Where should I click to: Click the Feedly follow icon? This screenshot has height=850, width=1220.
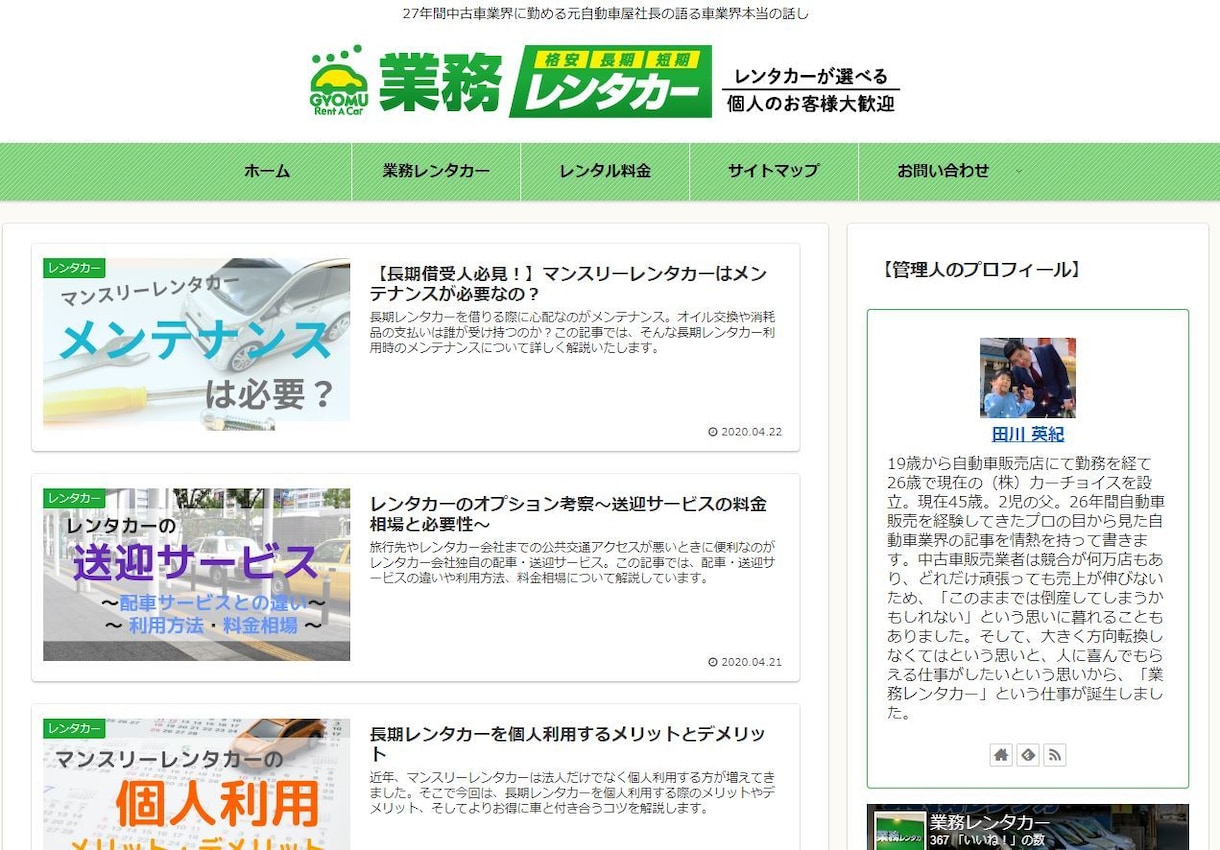point(1028,755)
